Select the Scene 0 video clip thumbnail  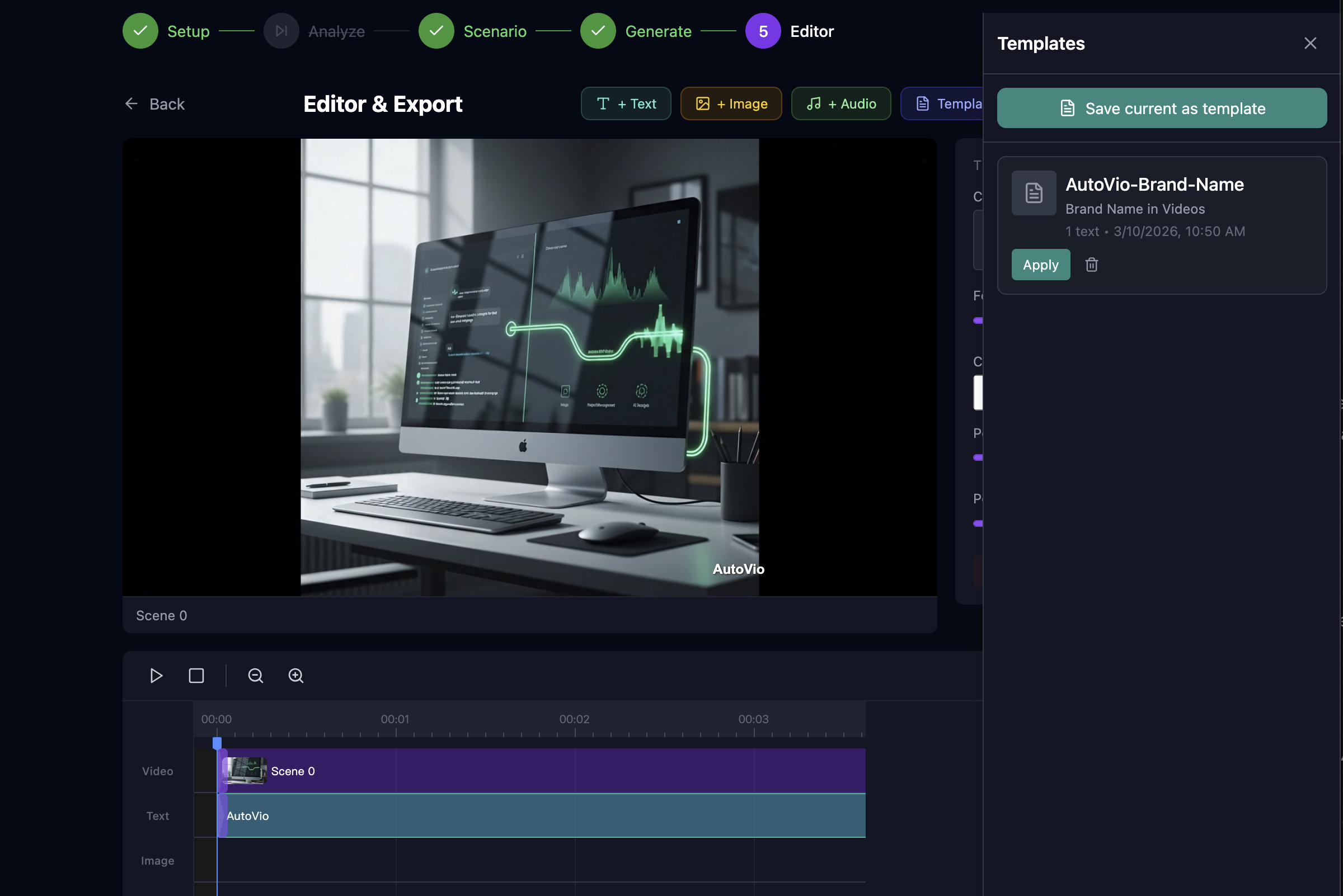(245, 770)
